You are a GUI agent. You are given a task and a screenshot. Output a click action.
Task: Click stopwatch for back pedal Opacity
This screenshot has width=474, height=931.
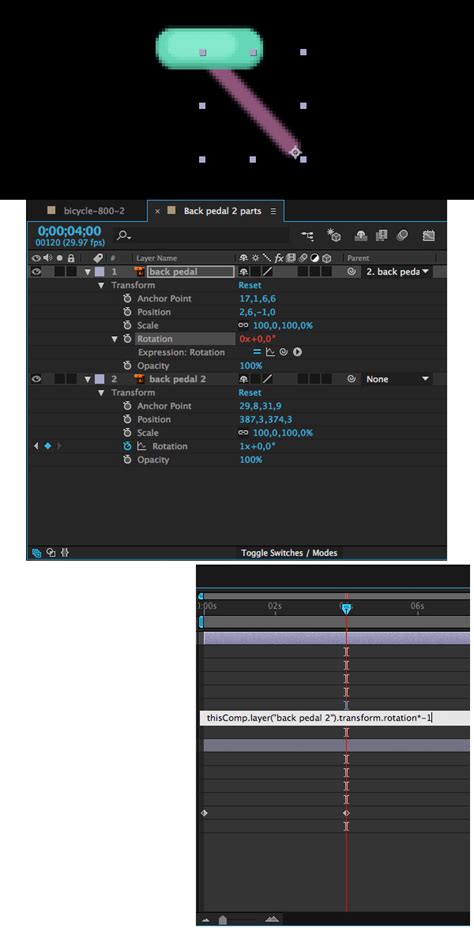coord(127,366)
